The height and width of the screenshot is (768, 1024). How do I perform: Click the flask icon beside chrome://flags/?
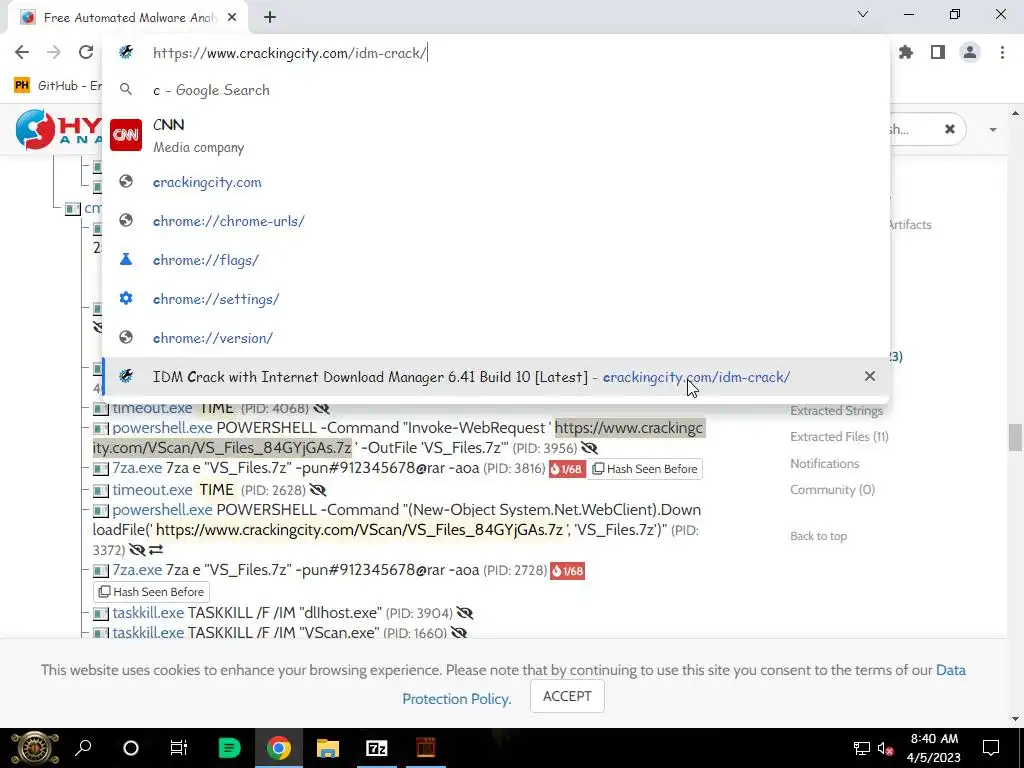pos(126,259)
